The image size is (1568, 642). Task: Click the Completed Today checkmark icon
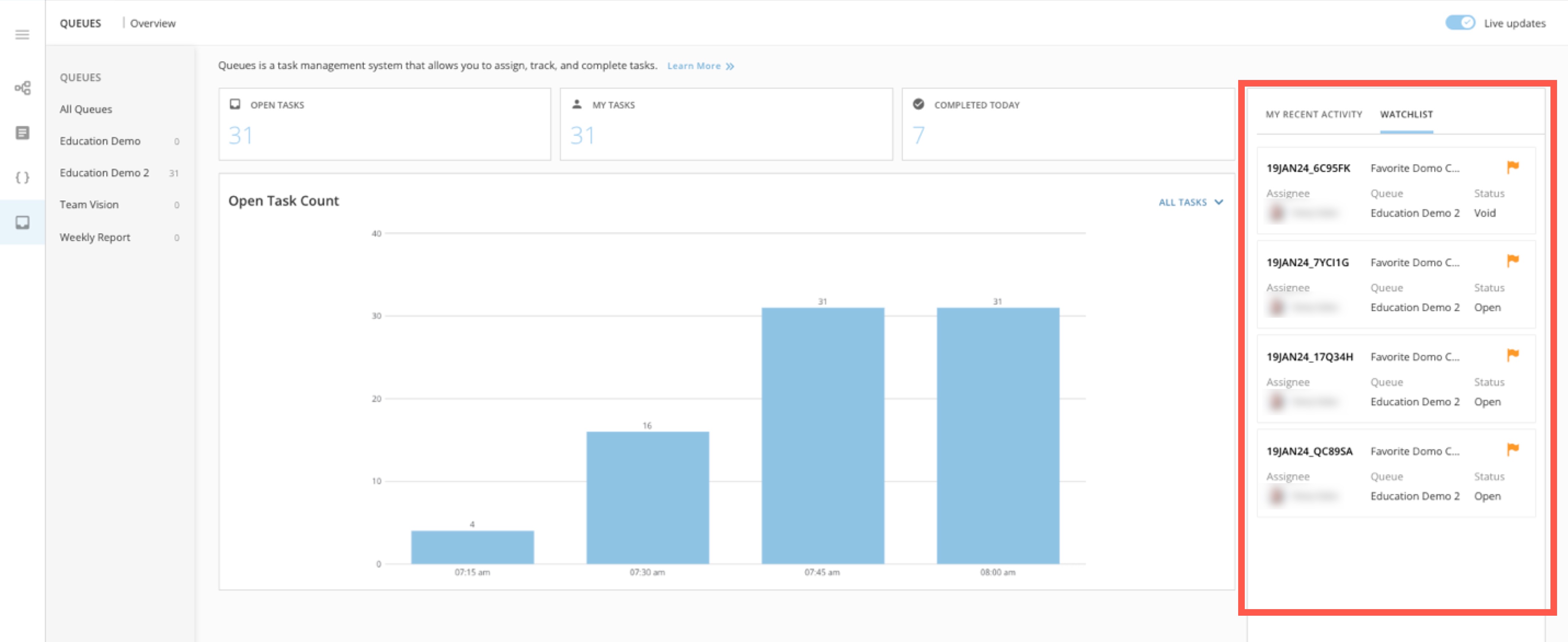tap(919, 104)
